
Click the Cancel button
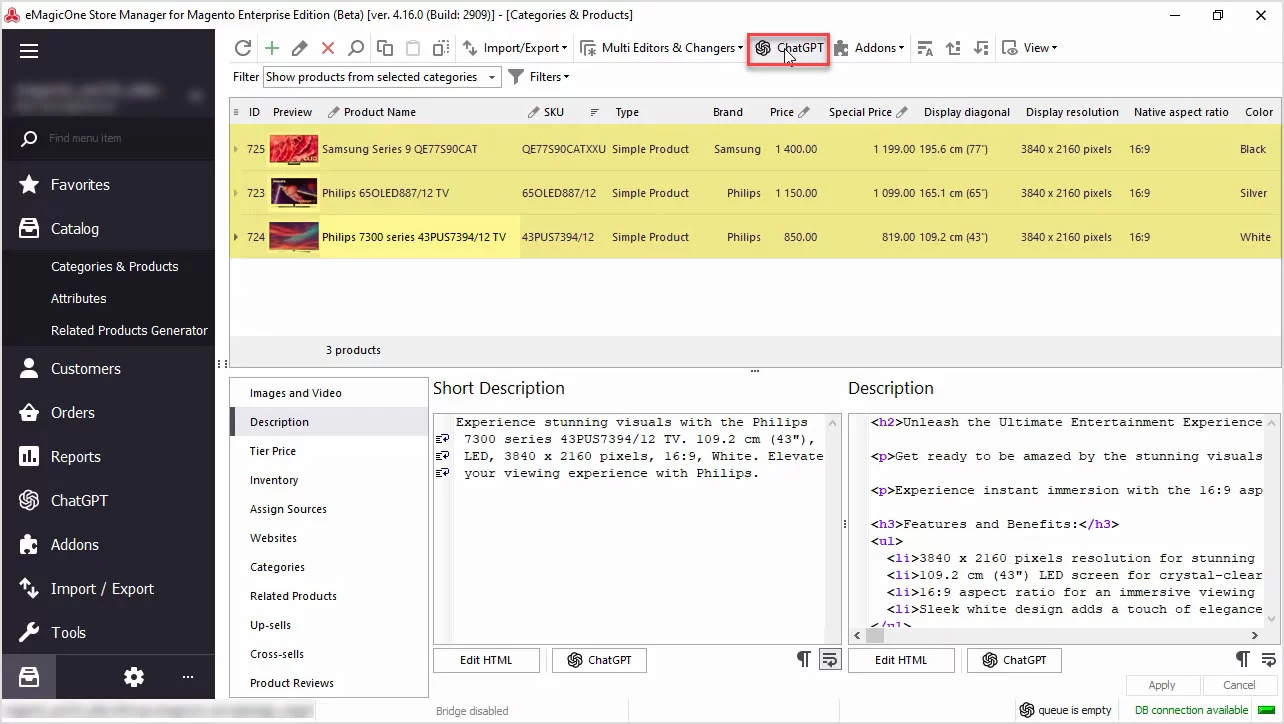point(1239,685)
